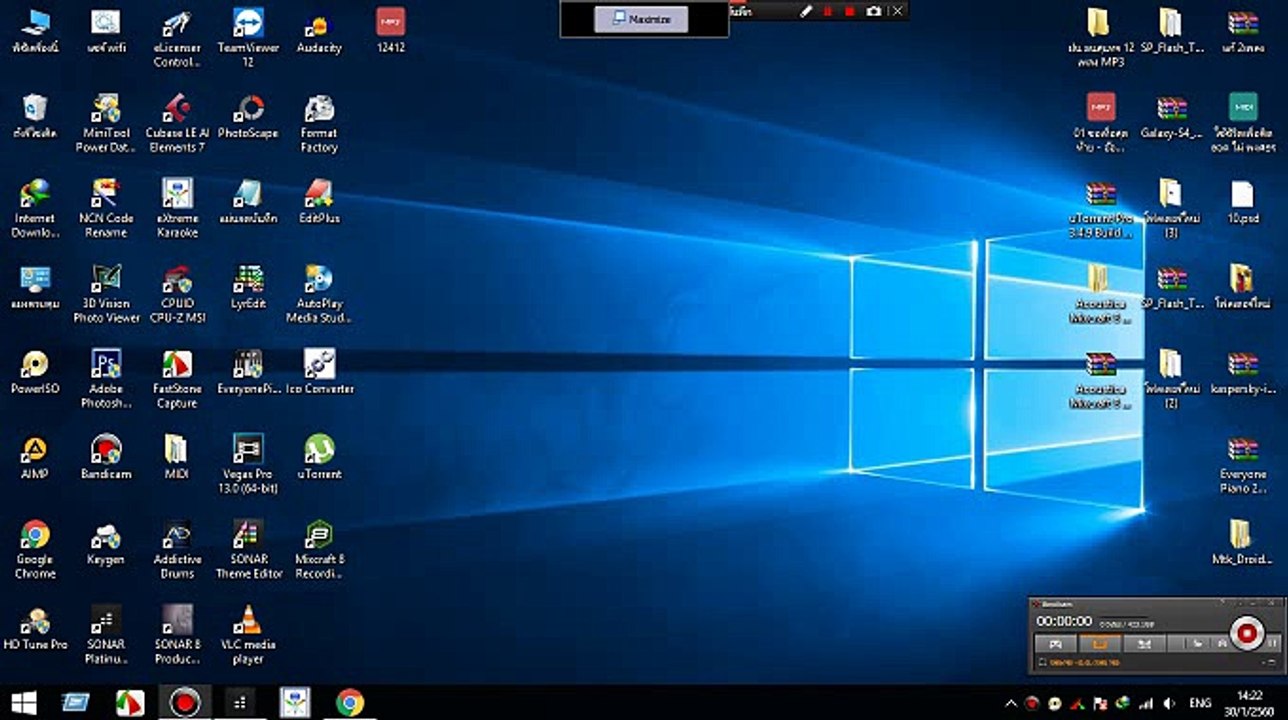Open the Audacity desktop icon
Viewport: 1288px width, 720px height.
pyautogui.click(x=319, y=31)
